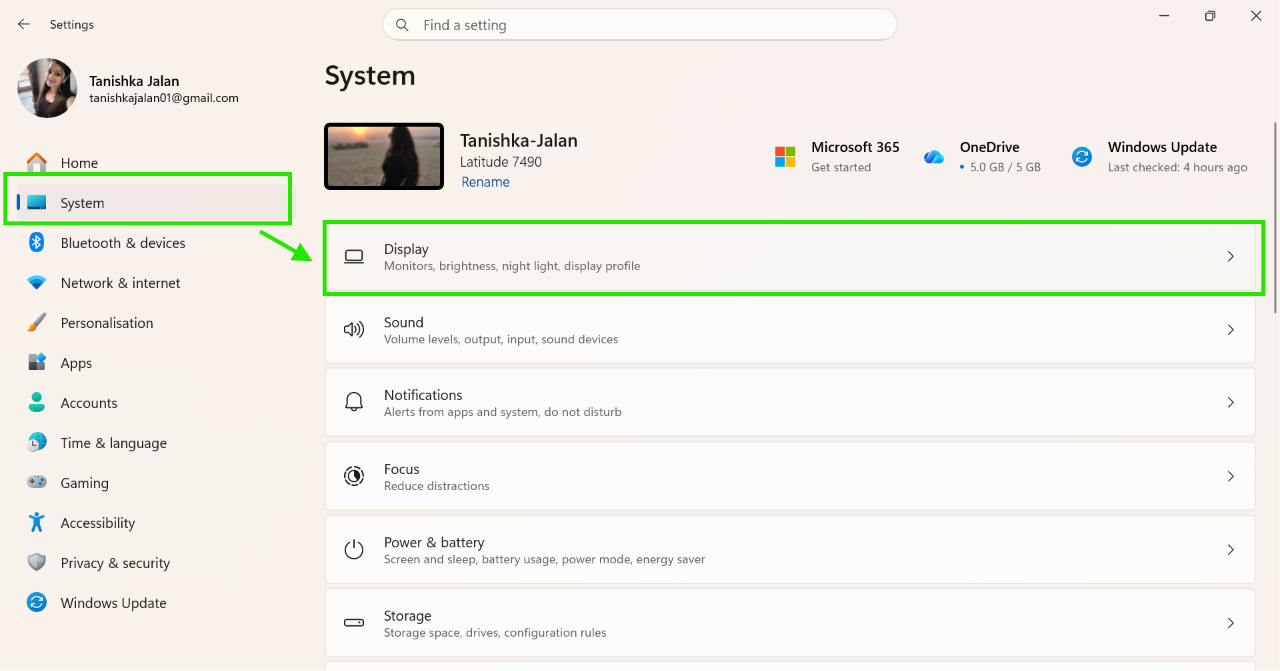Click the 'System' page heading
The image size is (1280, 671).
tap(370, 76)
